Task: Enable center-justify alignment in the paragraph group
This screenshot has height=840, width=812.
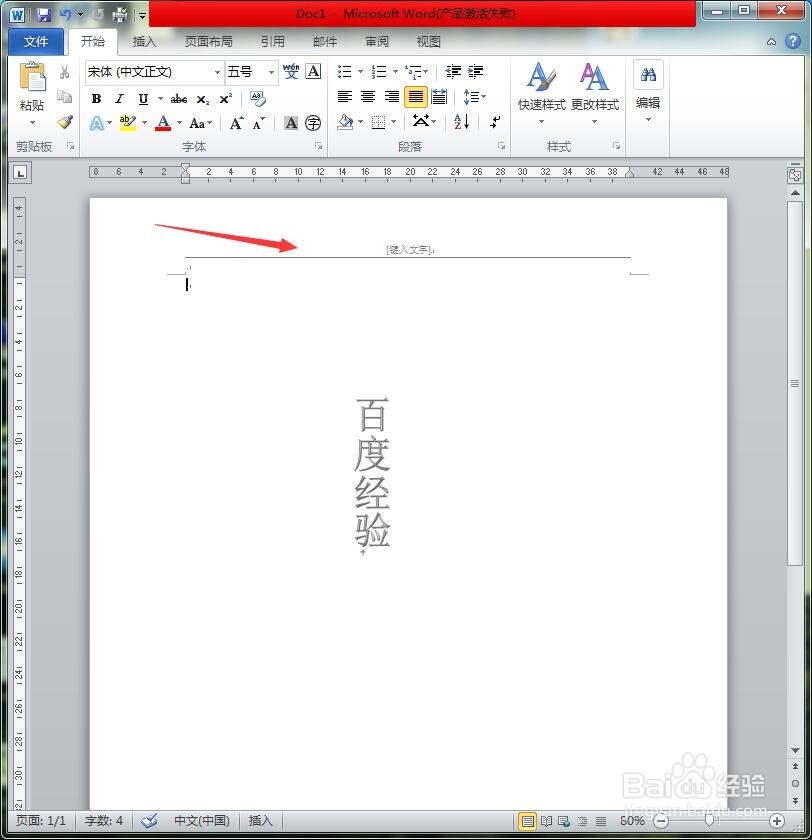Action: tap(368, 97)
